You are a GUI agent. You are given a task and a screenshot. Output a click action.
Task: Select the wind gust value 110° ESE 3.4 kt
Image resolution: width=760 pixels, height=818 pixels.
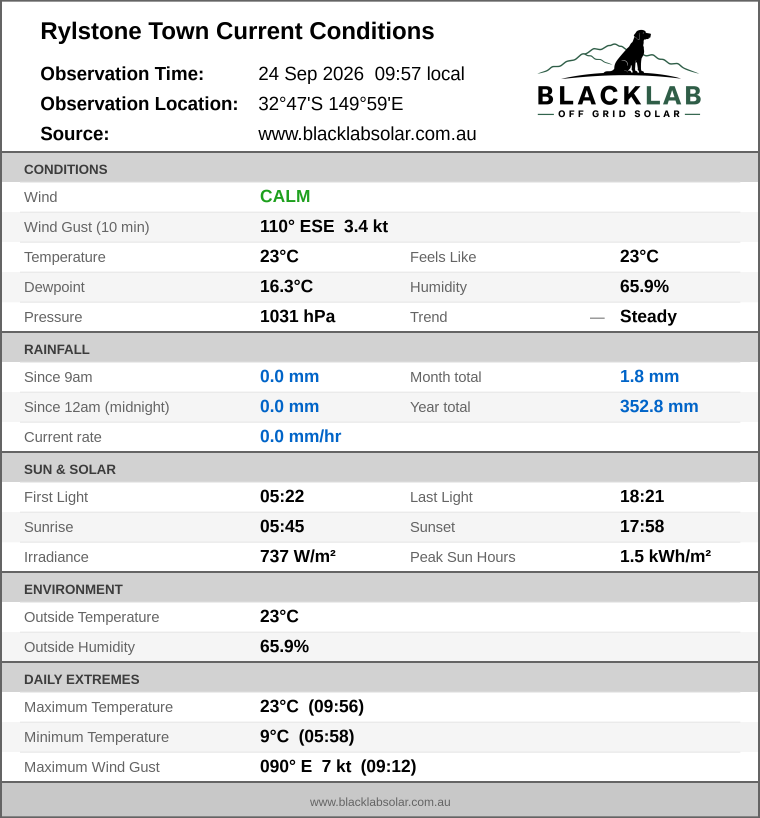[324, 226]
